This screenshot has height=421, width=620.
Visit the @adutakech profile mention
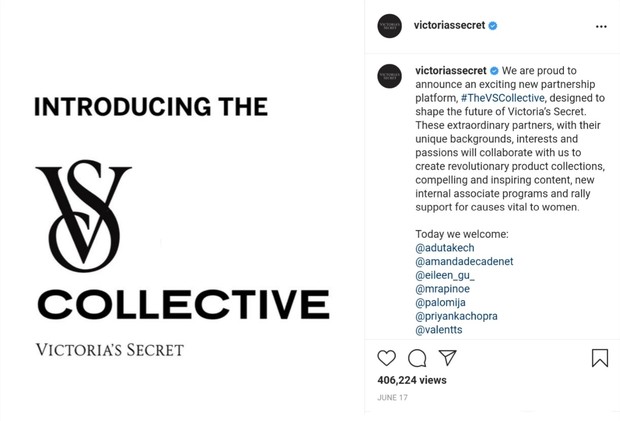(x=445, y=248)
